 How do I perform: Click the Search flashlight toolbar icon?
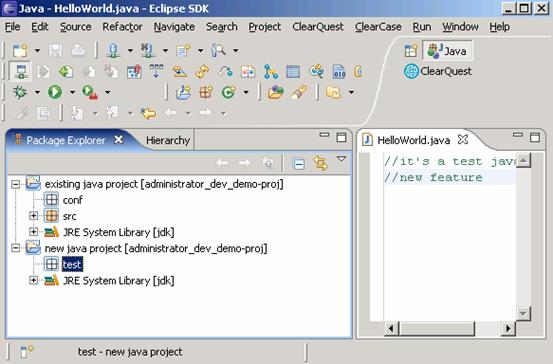218,50
